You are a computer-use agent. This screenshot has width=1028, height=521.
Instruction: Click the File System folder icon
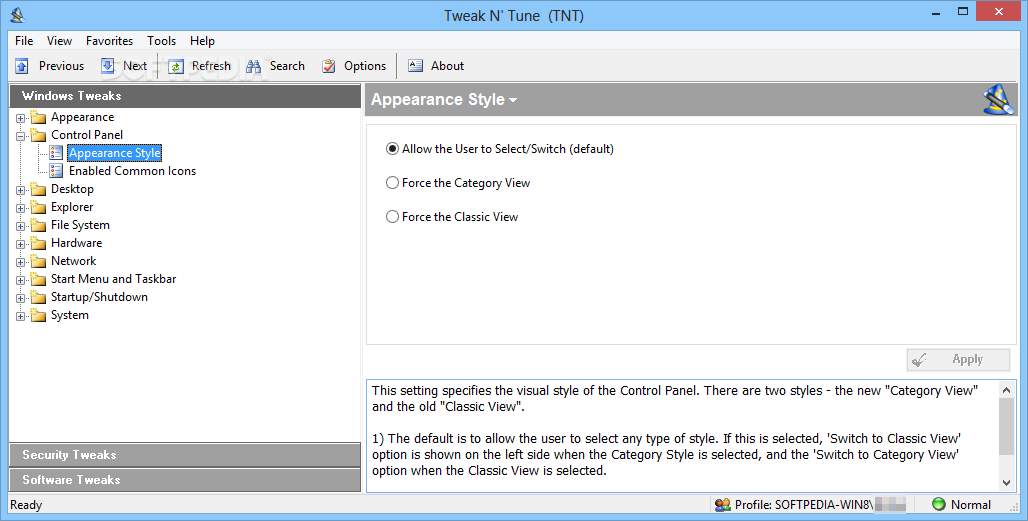pos(39,225)
